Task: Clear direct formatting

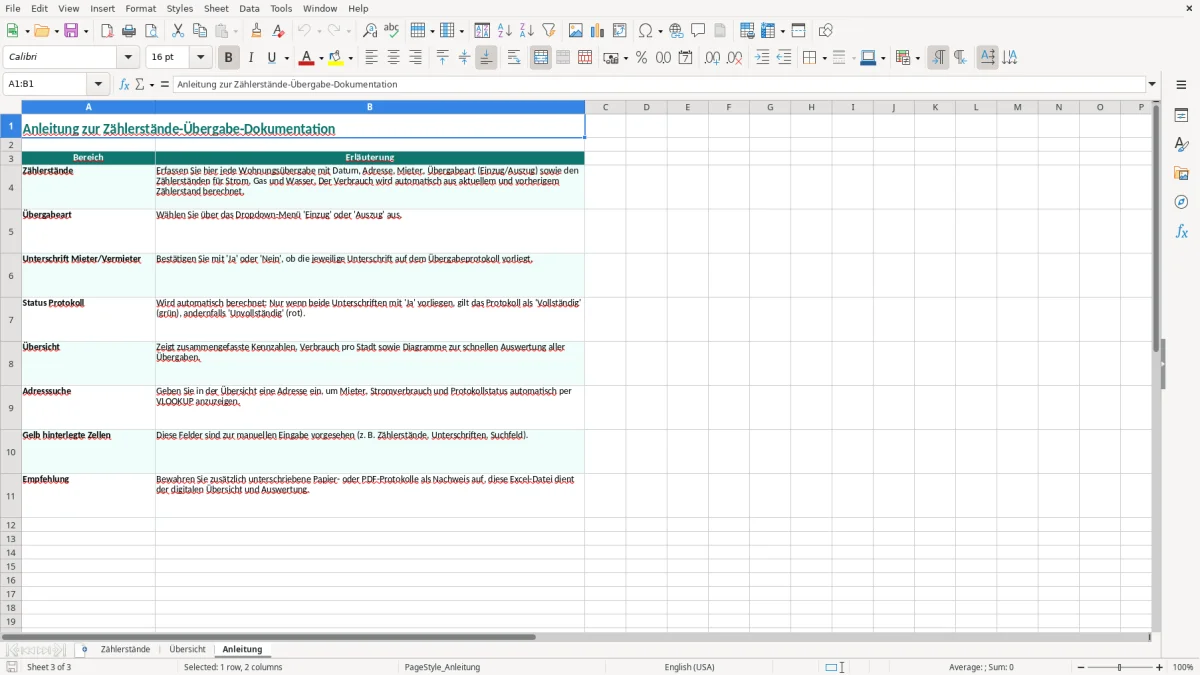Action: (279, 31)
